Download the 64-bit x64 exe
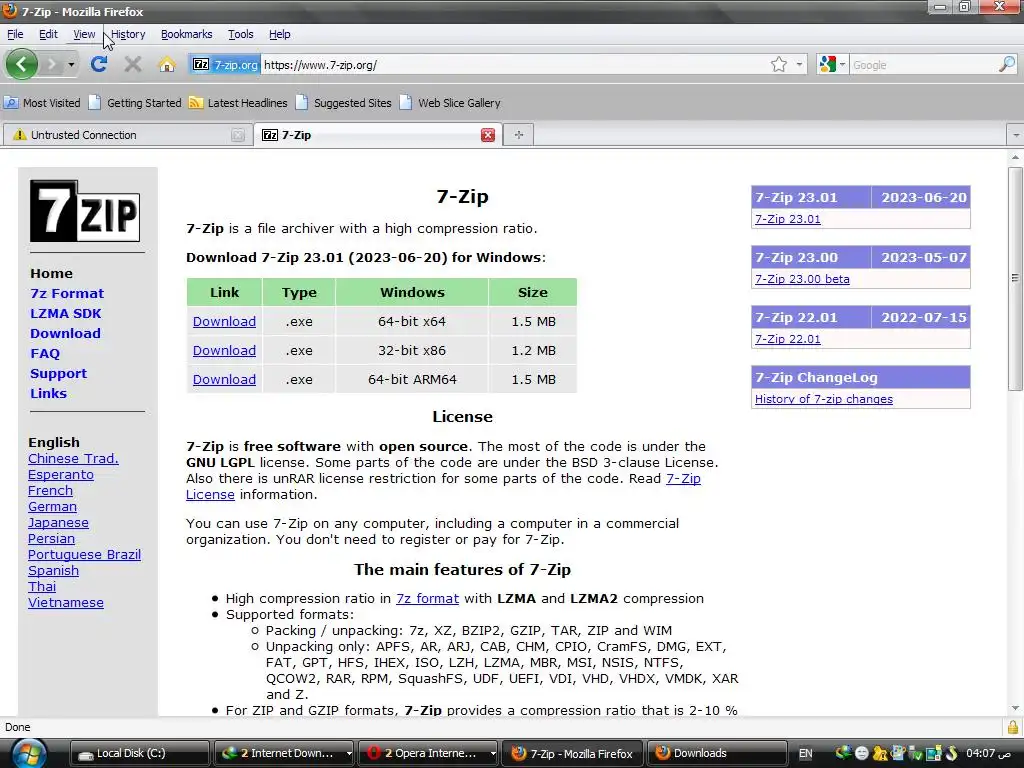The height and width of the screenshot is (768, 1024). point(224,321)
